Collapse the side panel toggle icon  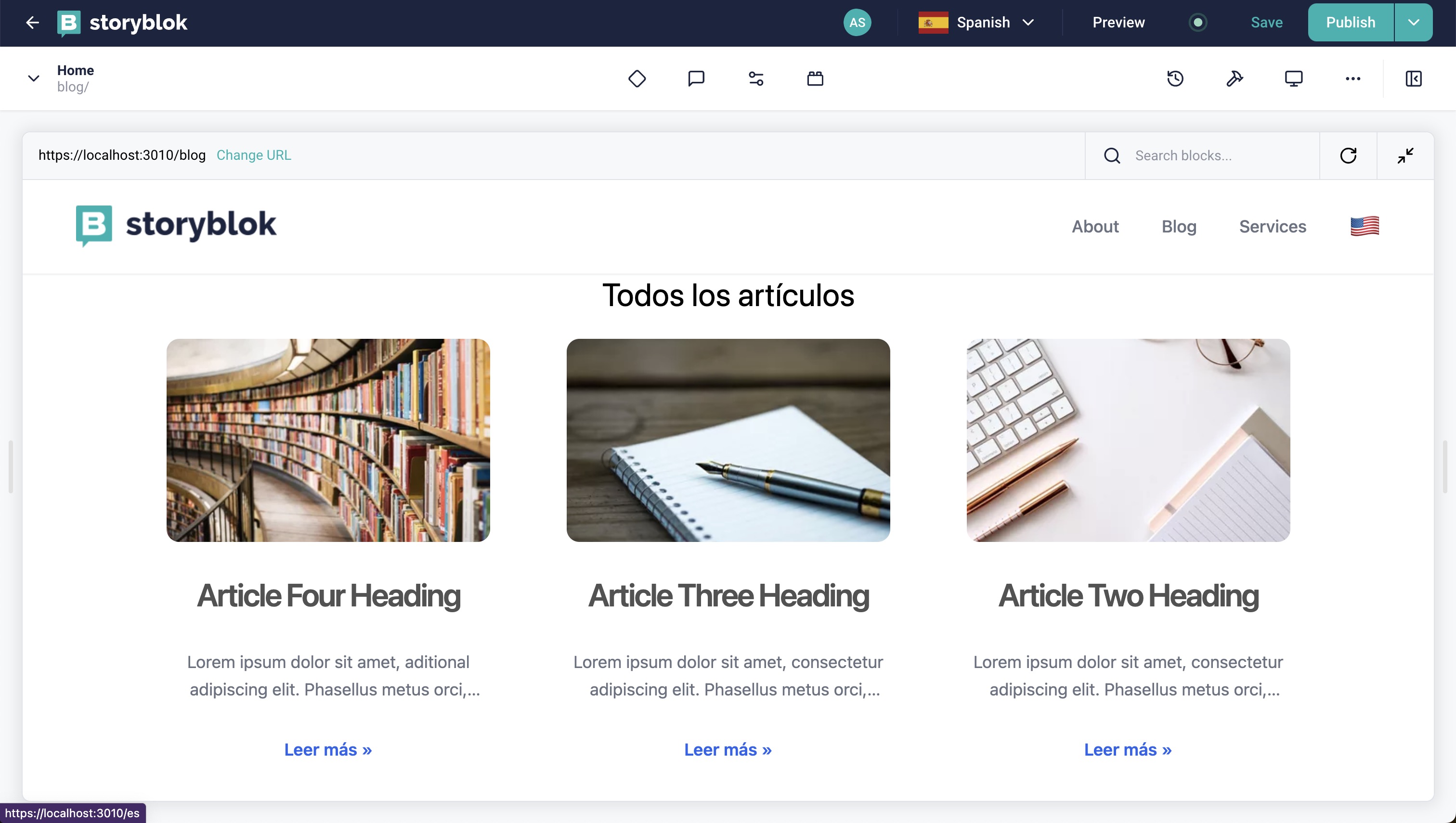tap(1413, 78)
